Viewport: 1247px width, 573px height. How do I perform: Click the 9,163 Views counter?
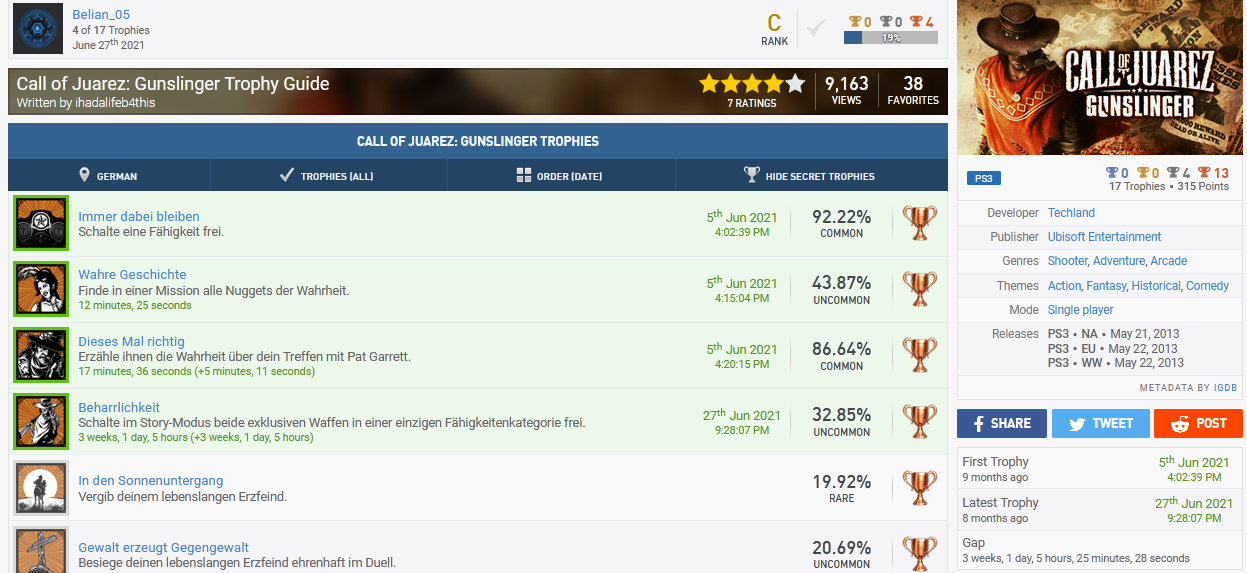tap(846, 90)
